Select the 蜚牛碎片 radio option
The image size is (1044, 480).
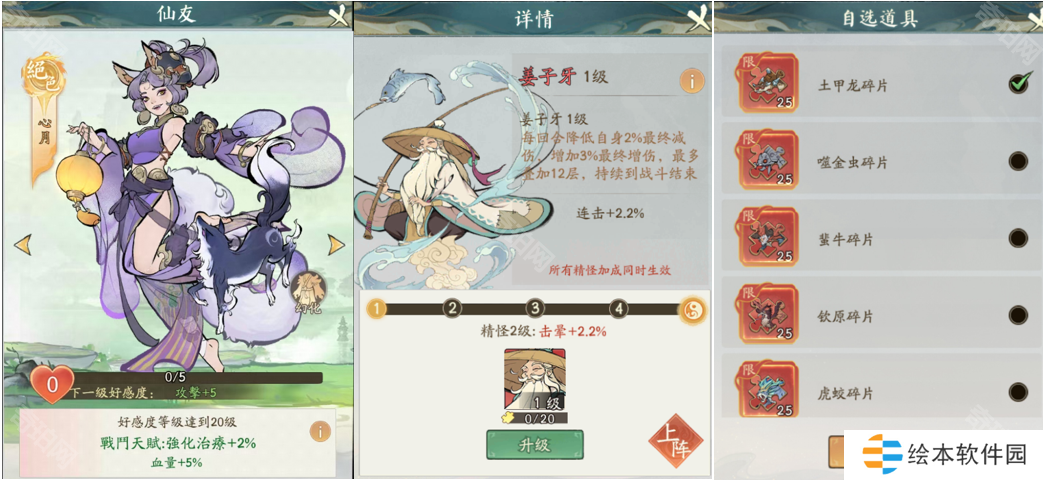1018,238
